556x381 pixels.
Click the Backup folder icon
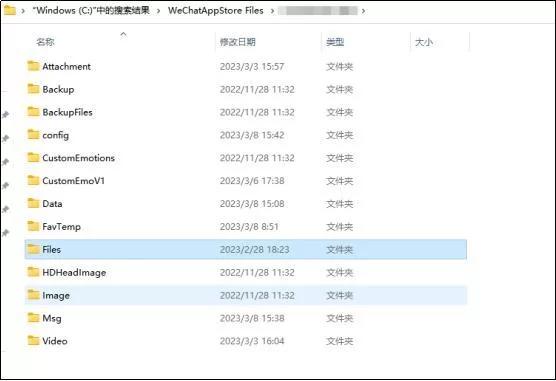33,89
